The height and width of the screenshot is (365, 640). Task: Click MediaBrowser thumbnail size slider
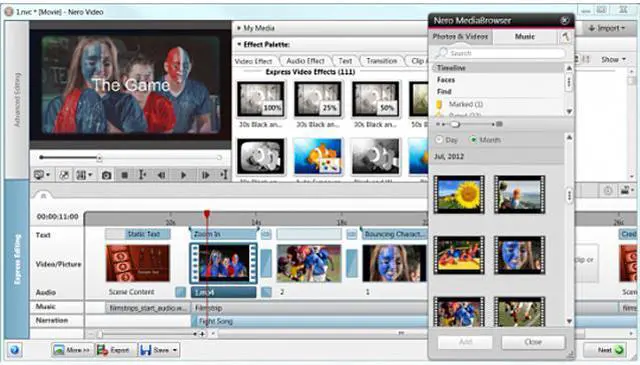pyautogui.click(x=455, y=124)
